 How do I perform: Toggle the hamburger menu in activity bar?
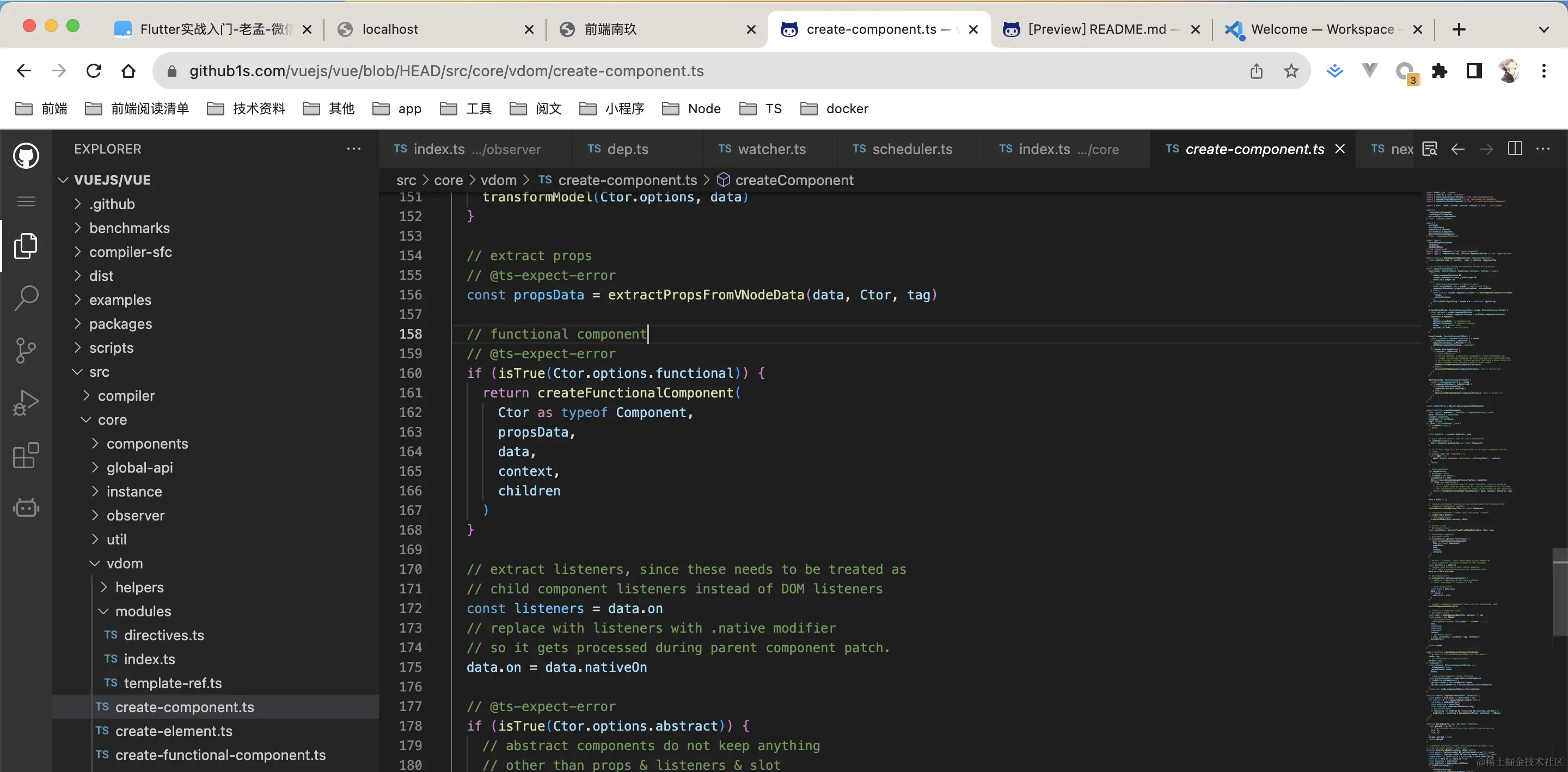click(26, 201)
